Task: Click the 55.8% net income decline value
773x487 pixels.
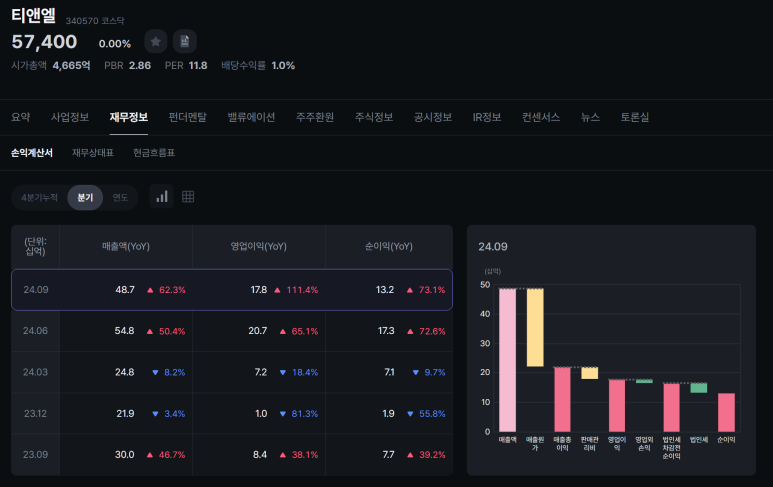Action: point(432,414)
